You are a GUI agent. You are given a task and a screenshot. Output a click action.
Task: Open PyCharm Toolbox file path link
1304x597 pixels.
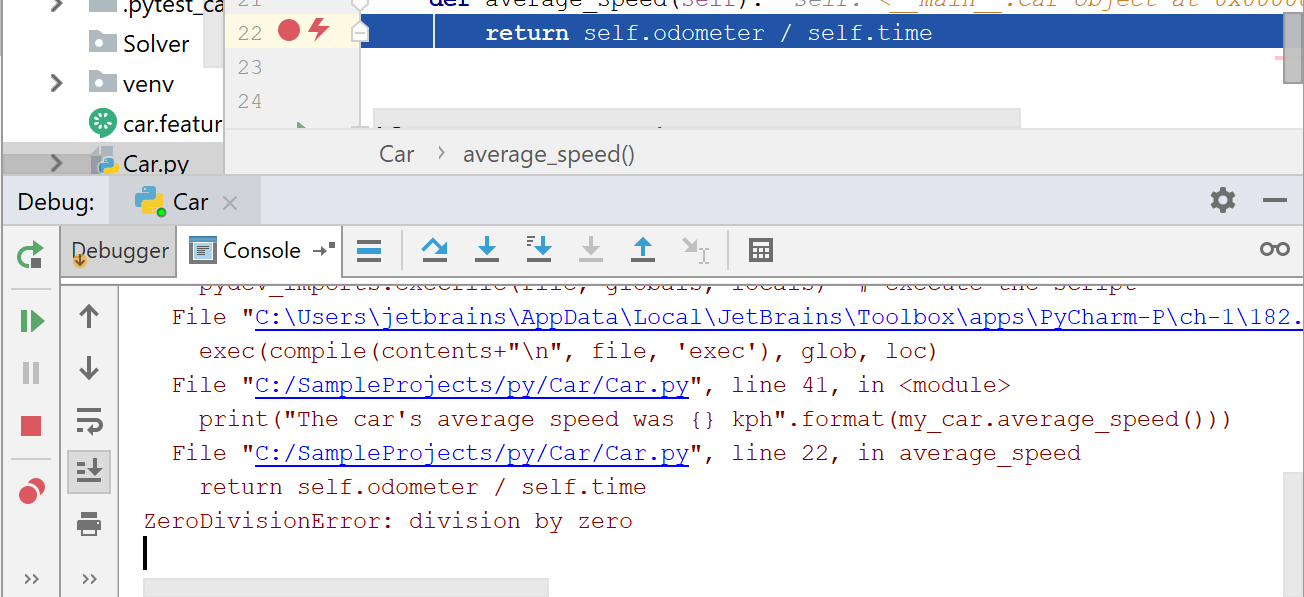(779, 317)
